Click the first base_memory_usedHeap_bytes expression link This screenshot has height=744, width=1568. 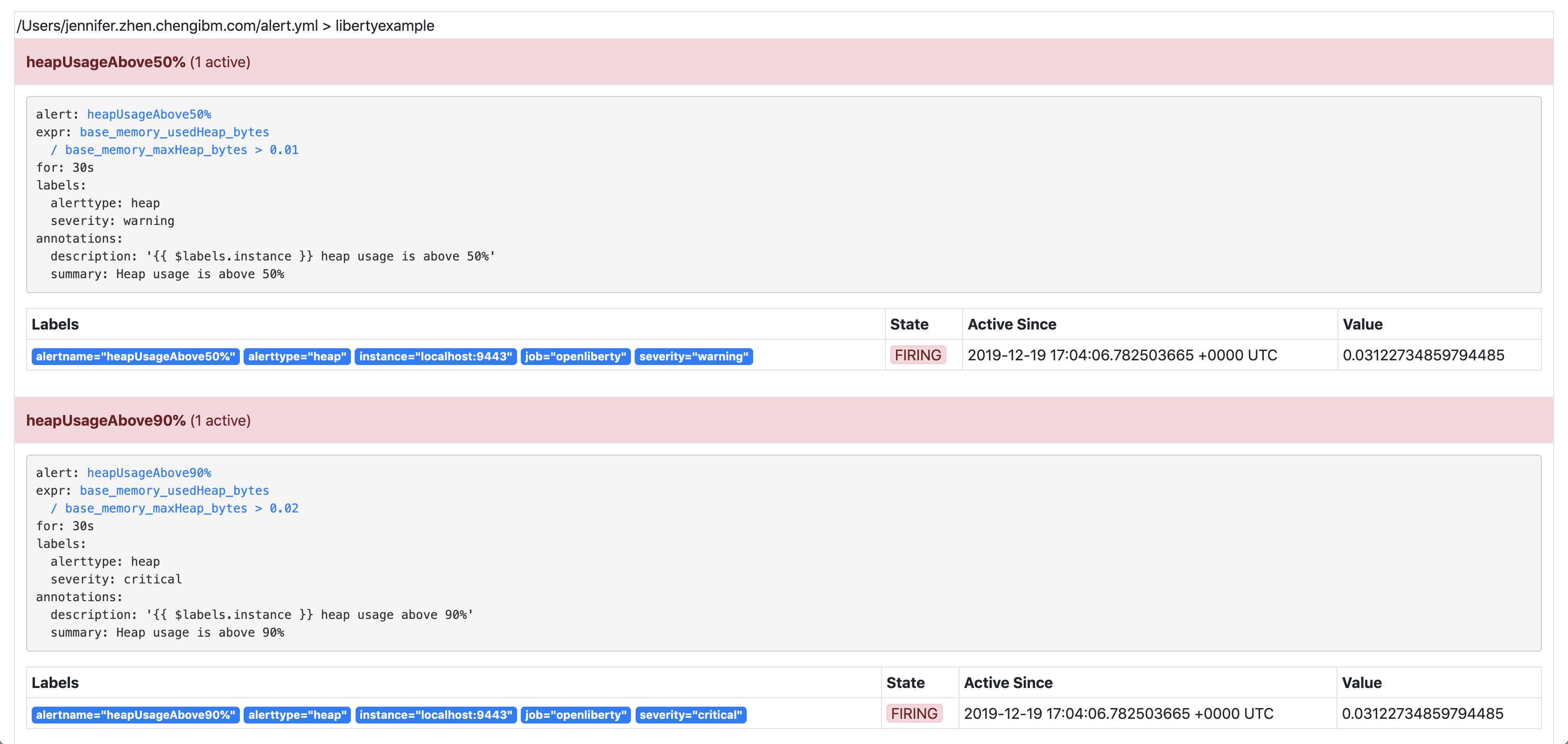(x=174, y=132)
